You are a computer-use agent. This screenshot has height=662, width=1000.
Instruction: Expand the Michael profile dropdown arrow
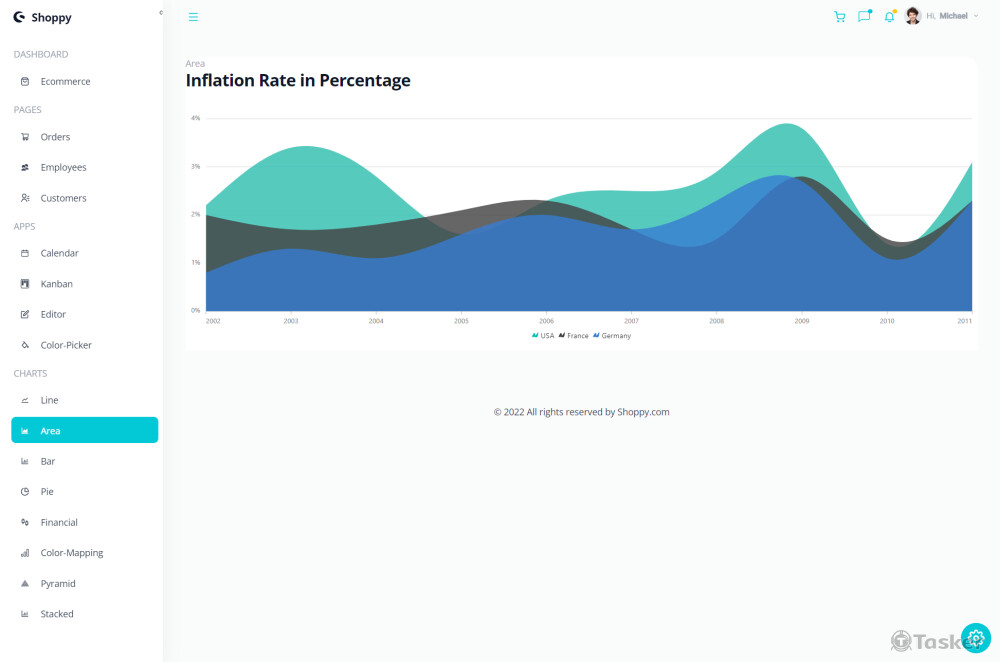976,16
